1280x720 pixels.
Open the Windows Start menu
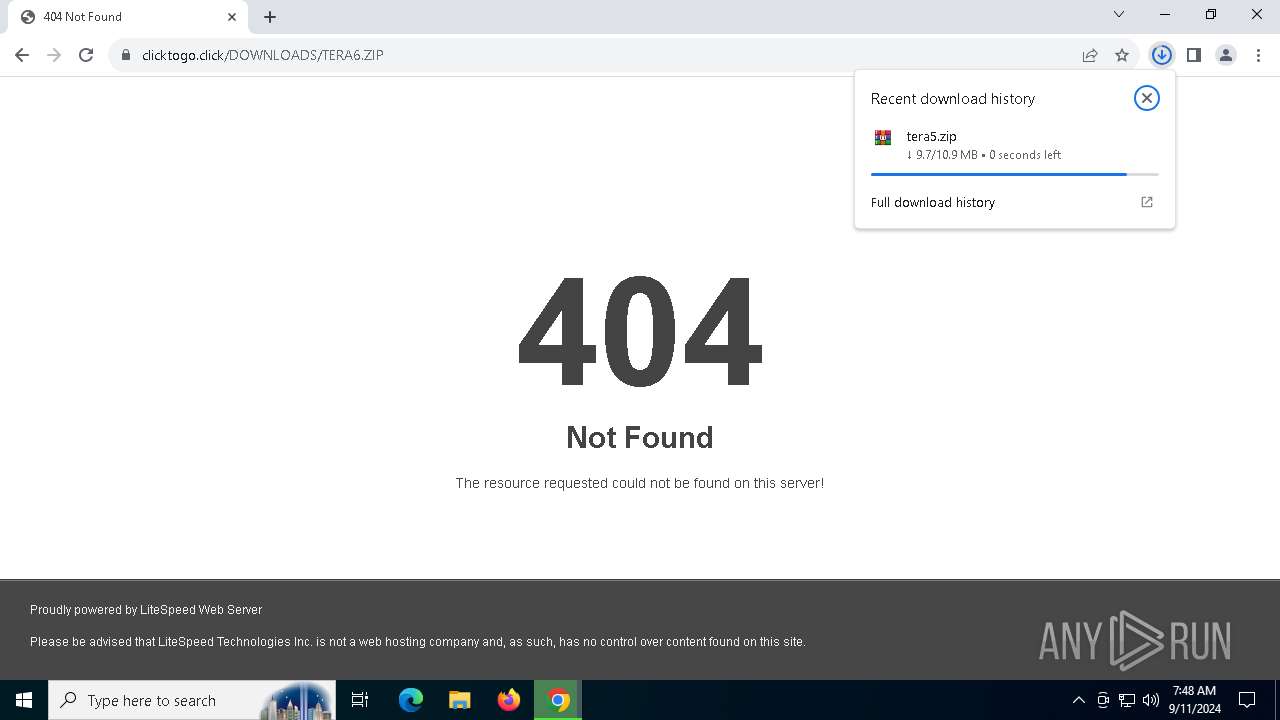pyautogui.click(x=24, y=700)
